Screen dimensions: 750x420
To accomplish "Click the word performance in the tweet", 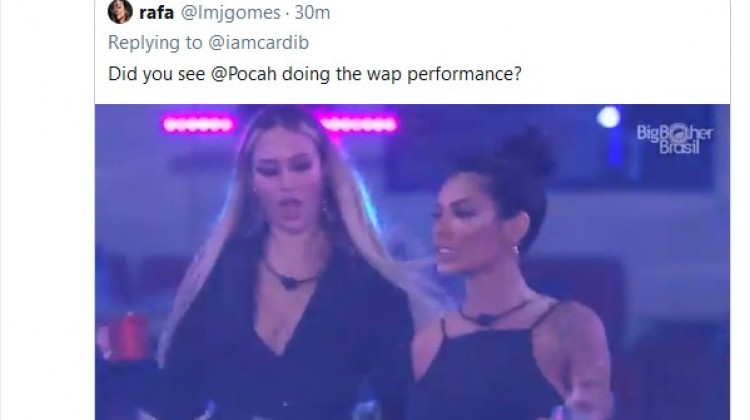I will tap(464, 75).
